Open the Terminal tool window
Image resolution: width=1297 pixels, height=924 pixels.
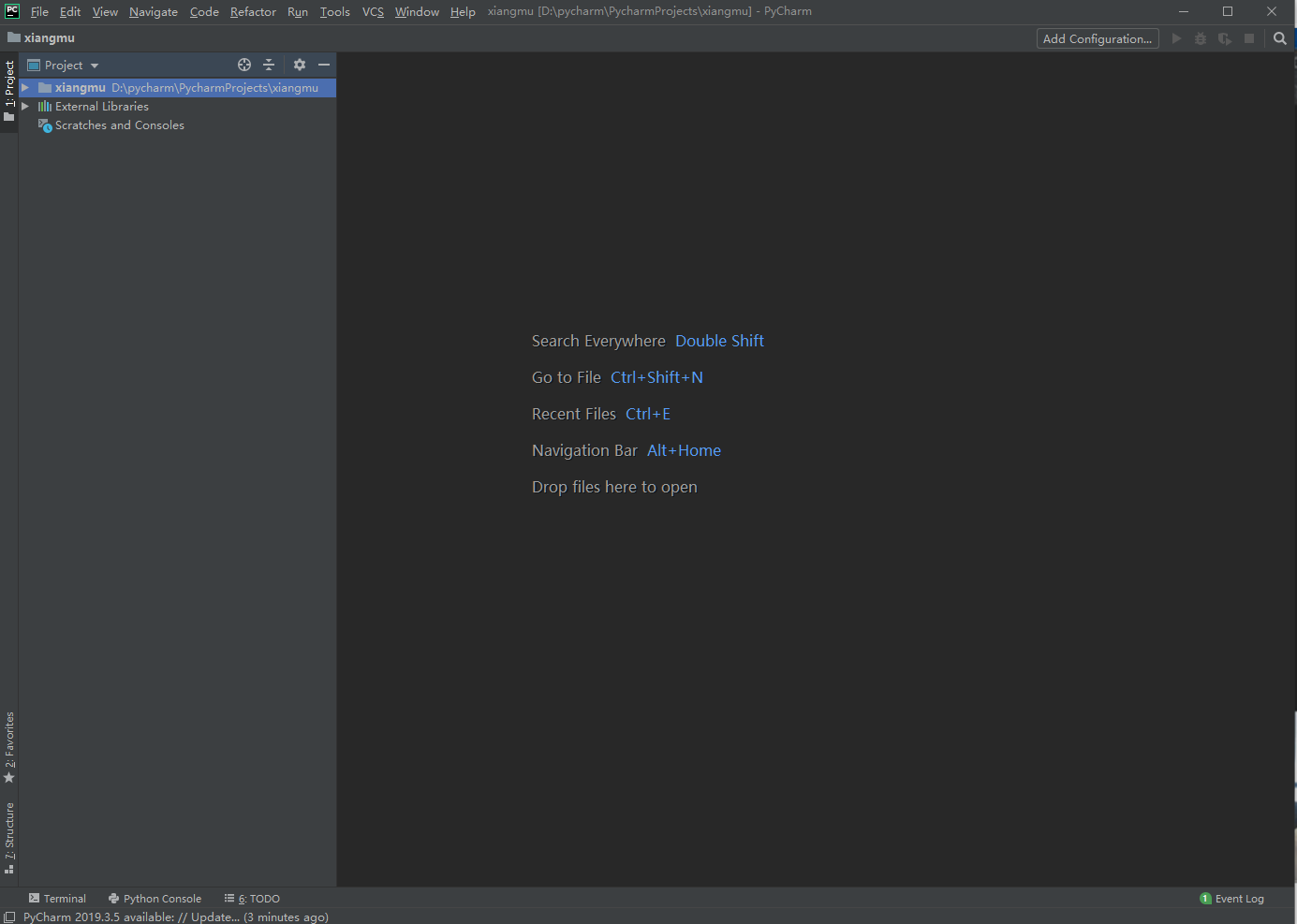(57, 899)
